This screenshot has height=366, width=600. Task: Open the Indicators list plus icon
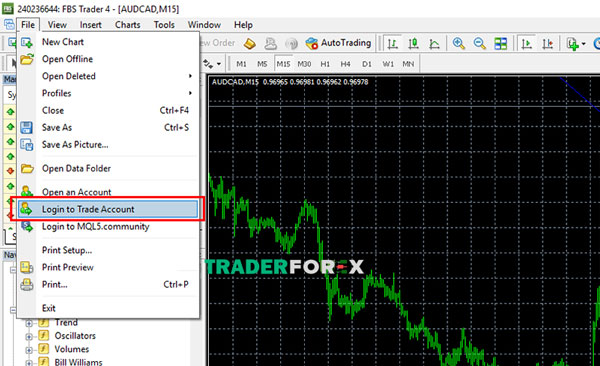coord(573,44)
